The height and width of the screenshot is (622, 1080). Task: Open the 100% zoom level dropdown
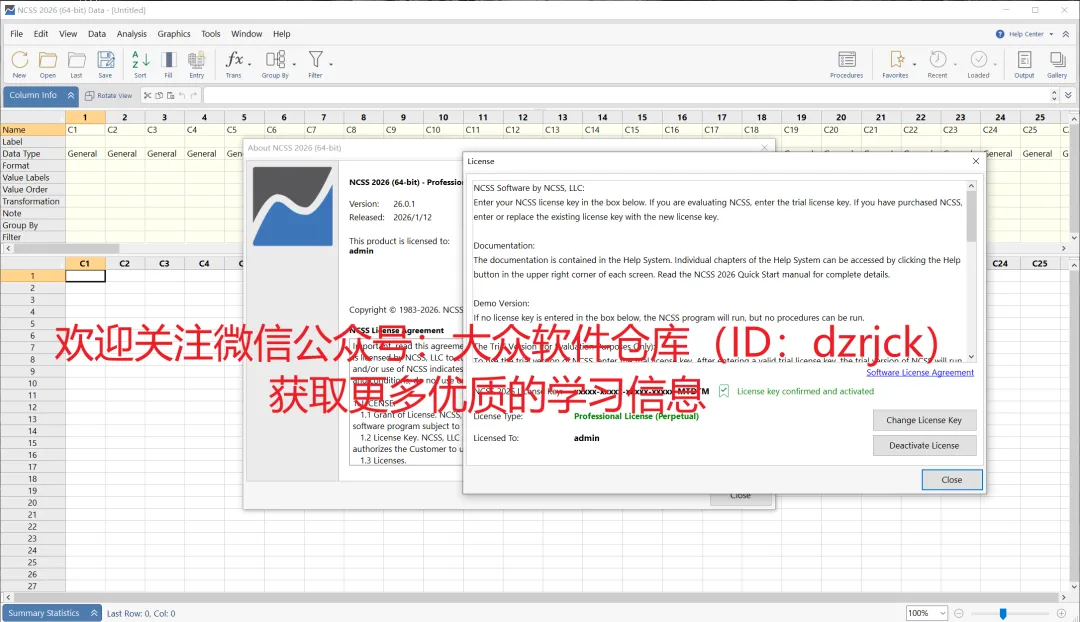coord(942,613)
